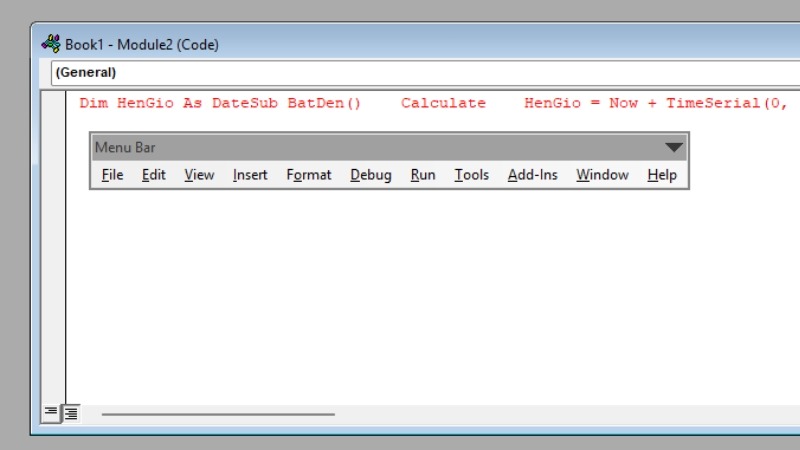This screenshot has height=450, width=800.
Task: Open the (General) object dropdown
Action: 400,73
